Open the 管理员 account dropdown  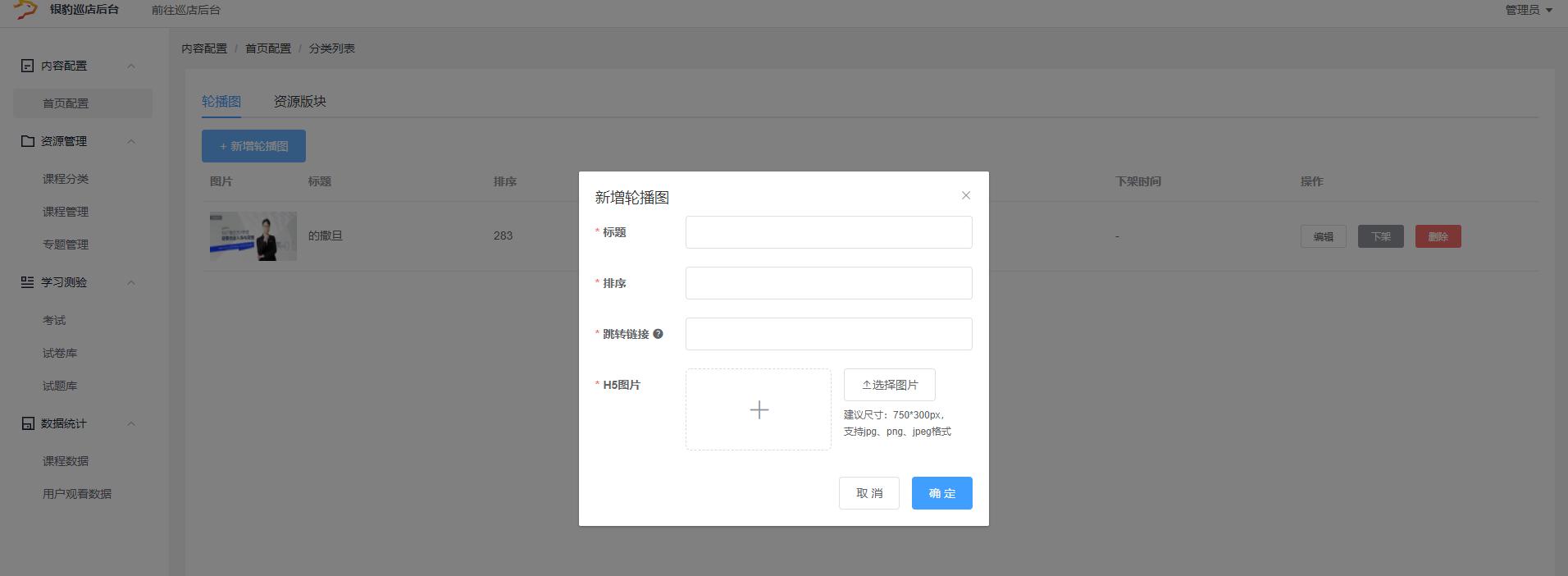point(1529,10)
